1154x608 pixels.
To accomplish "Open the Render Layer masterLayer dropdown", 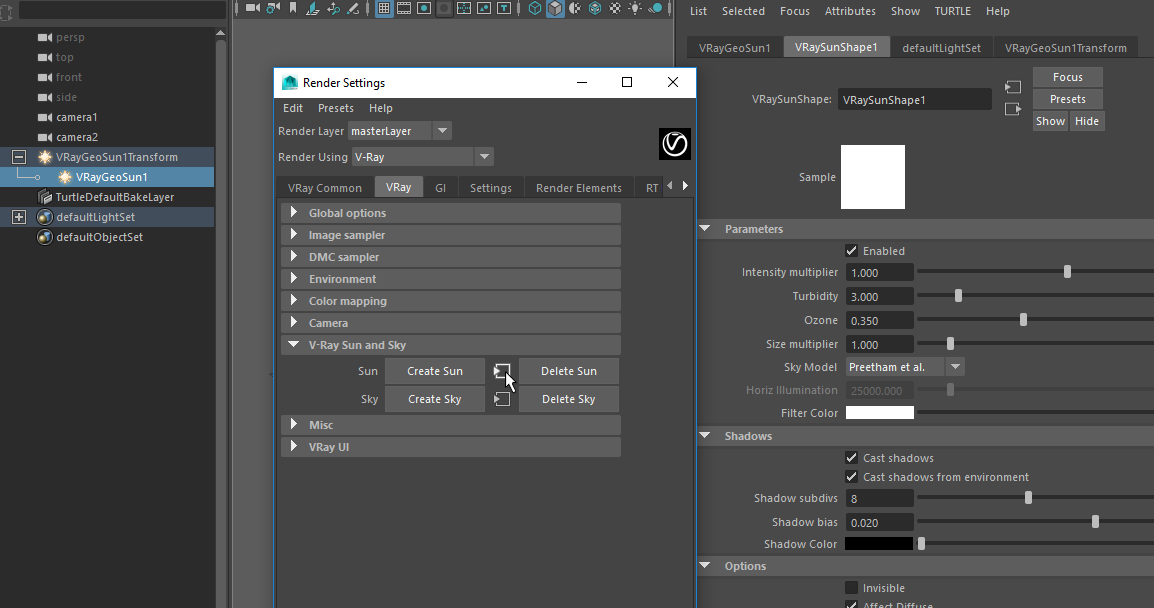I will click(442, 131).
